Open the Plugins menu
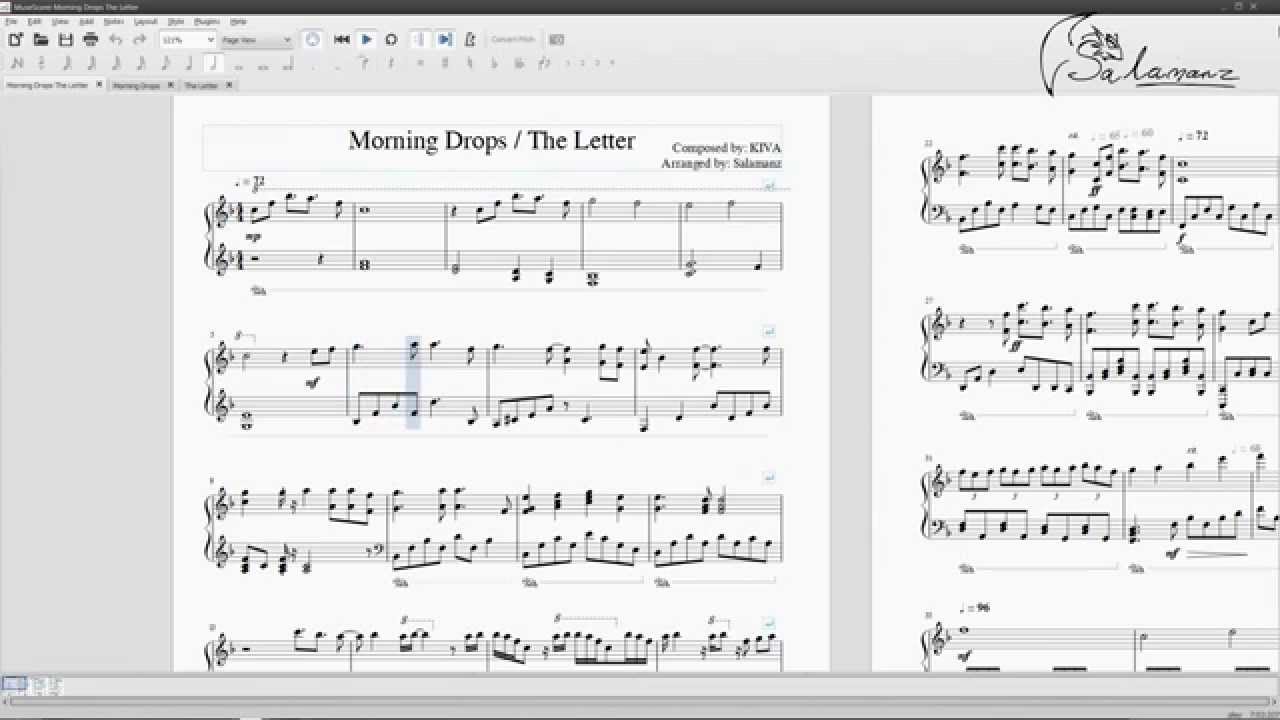 [207, 21]
